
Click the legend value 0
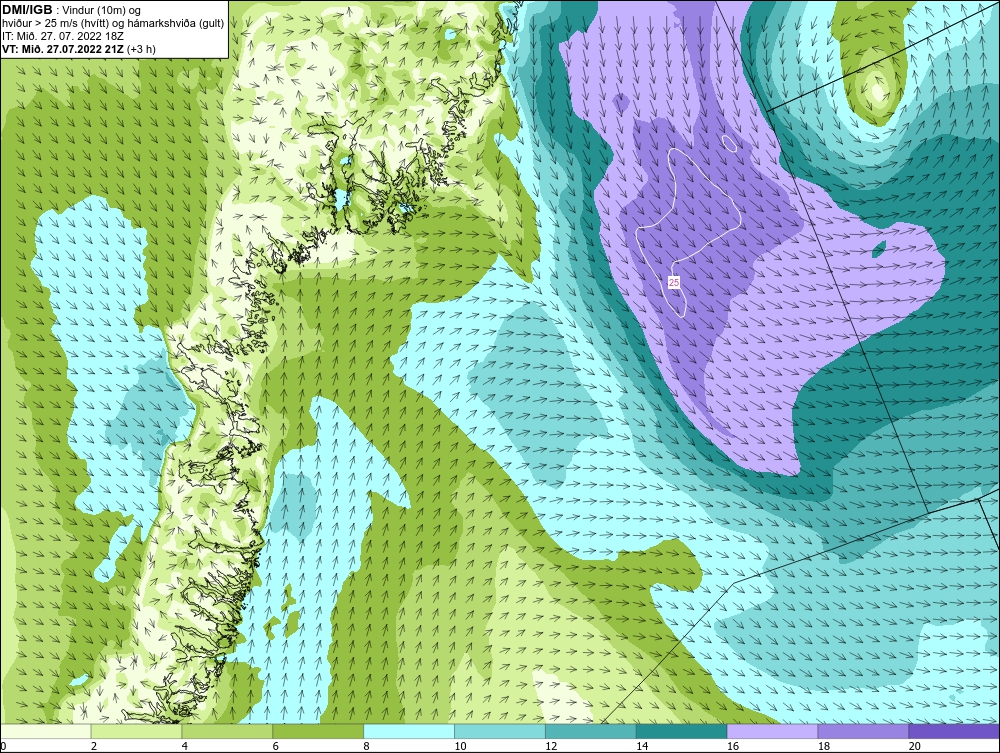(x=3, y=746)
